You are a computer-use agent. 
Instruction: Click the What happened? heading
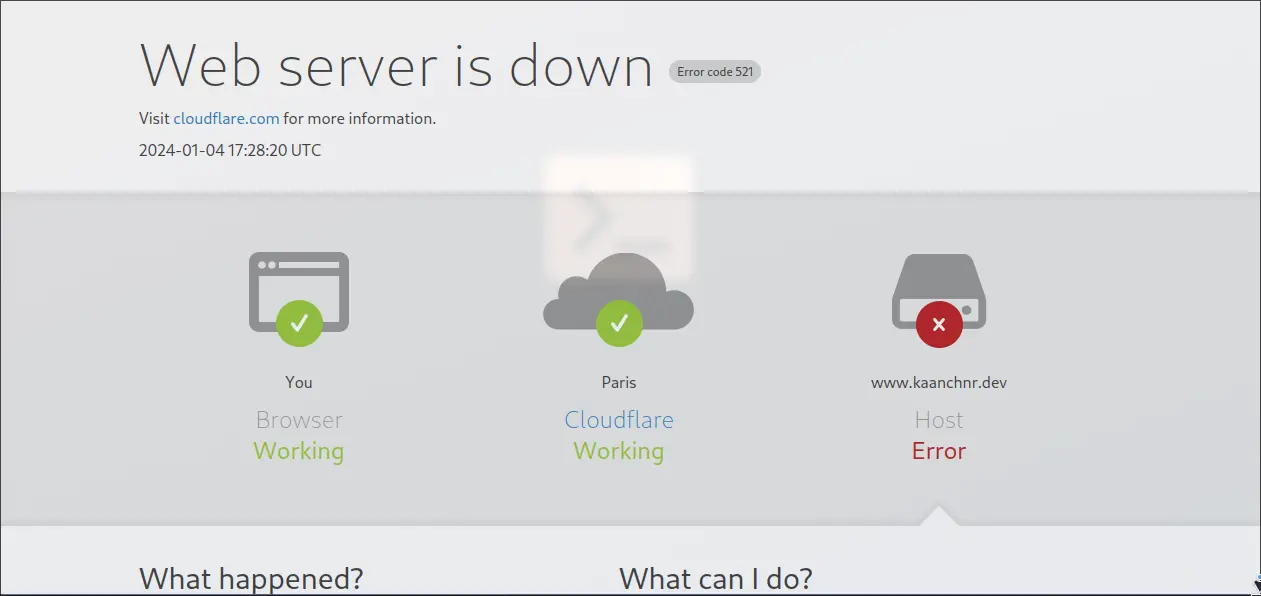tap(251, 578)
